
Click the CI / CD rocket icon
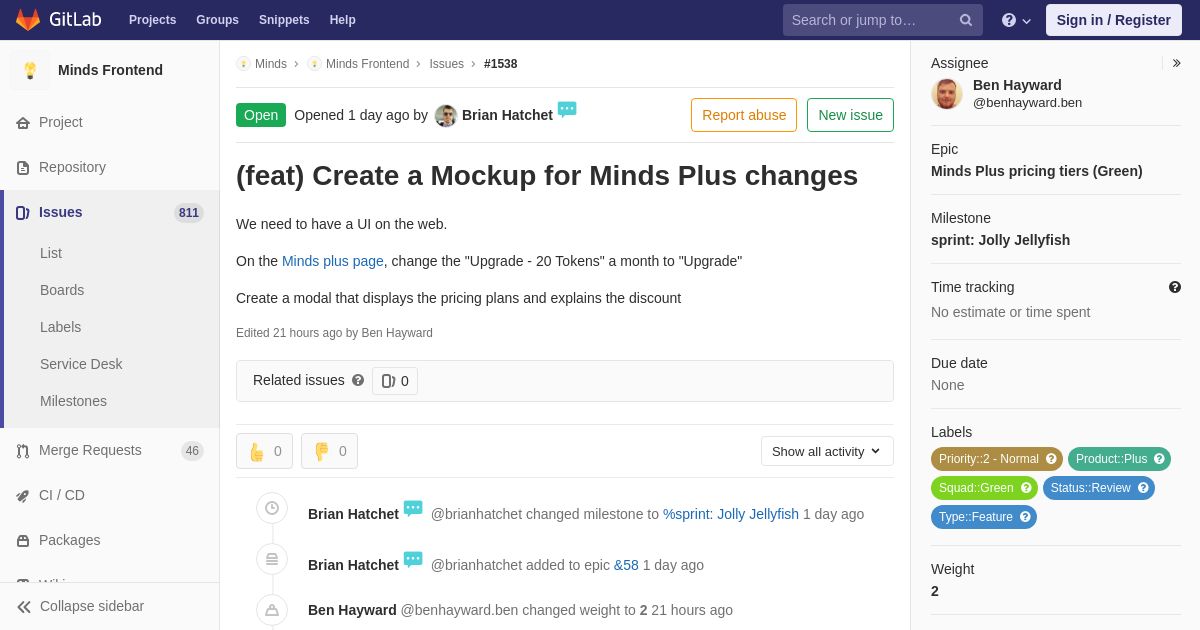click(x=23, y=496)
